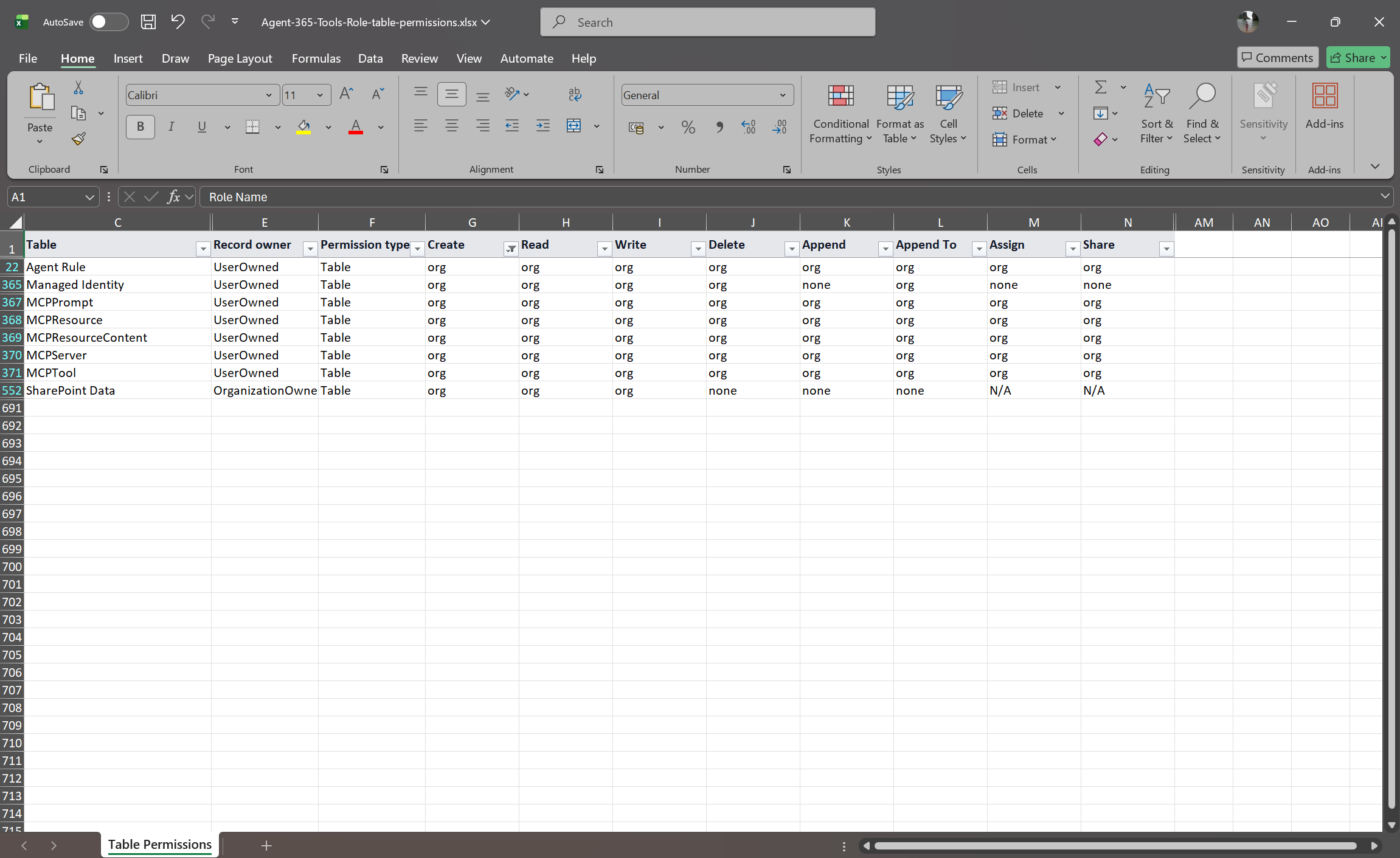Open the Share column filter dropdown

1166,249
